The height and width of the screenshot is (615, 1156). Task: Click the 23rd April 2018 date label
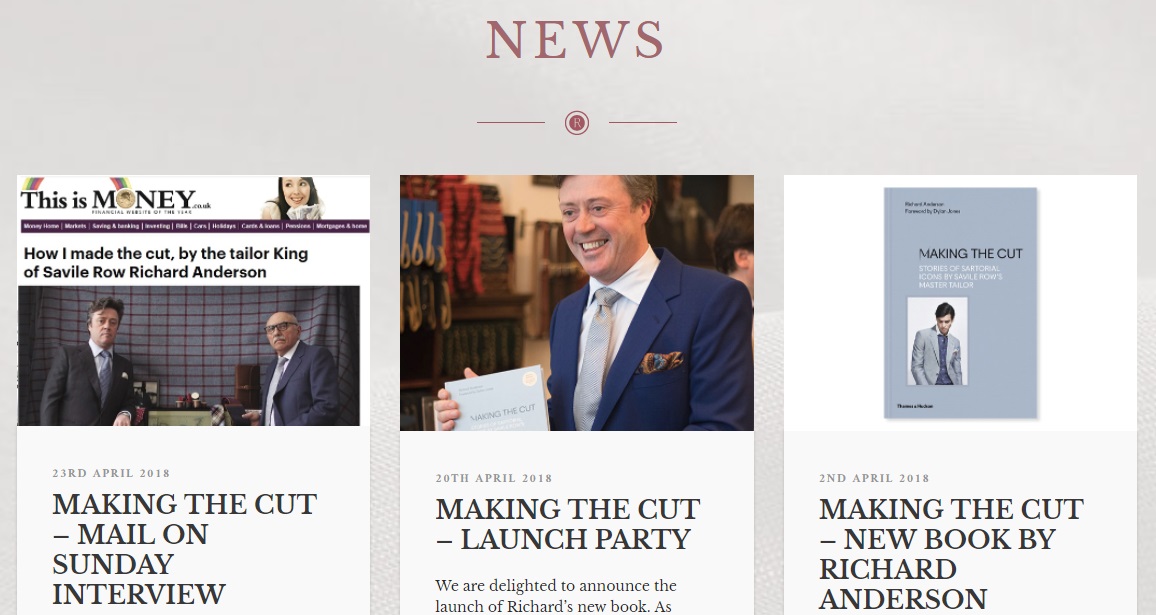click(111, 473)
